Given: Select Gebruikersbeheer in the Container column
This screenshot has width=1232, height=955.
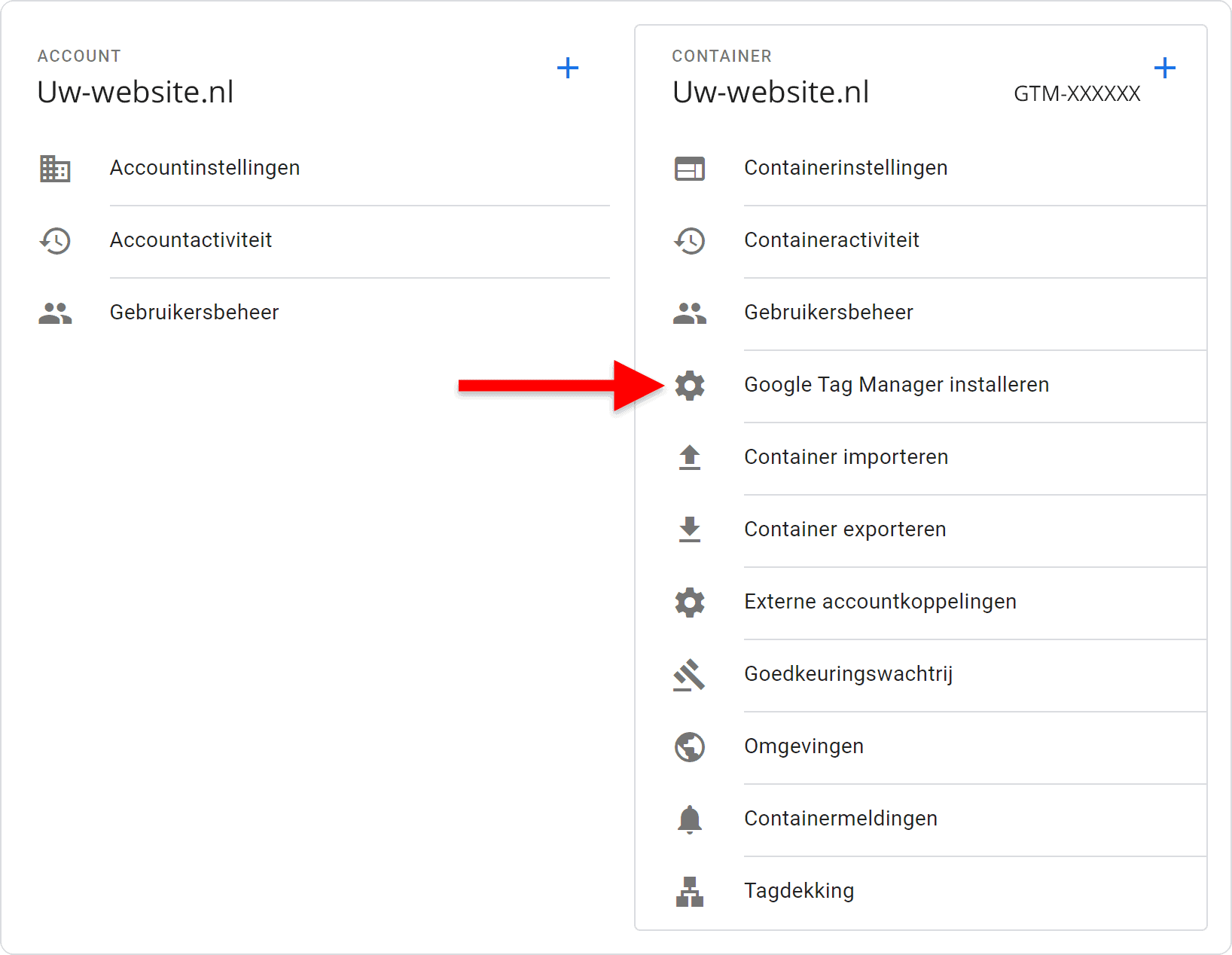Looking at the screenshot, I should 828,313.
